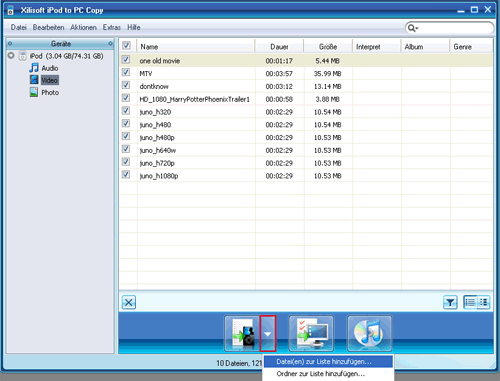Sort by the Größe column header
Viewport: 500px width, 381px height.
[328, 47]
